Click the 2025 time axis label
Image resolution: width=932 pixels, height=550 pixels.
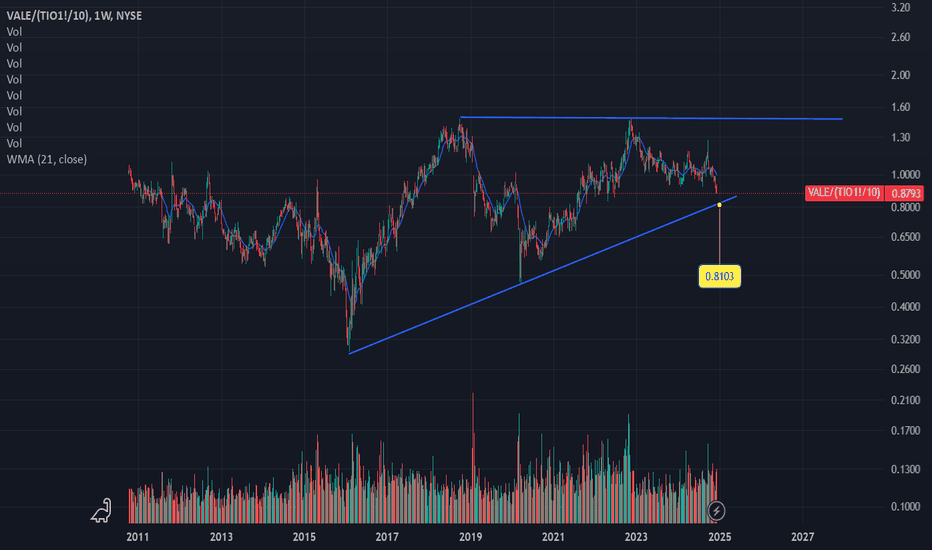(720, 537)
